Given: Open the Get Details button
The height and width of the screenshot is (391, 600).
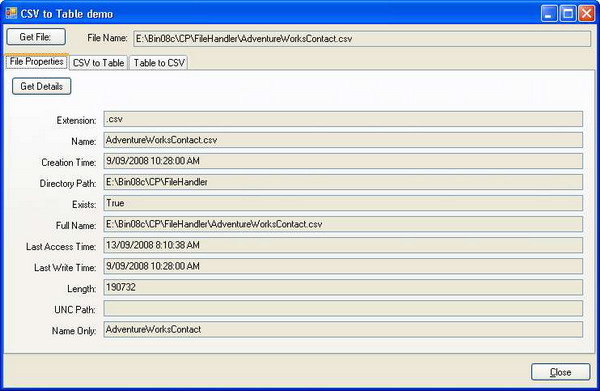Looking at the screenshot, I should (x=41, y=86).
